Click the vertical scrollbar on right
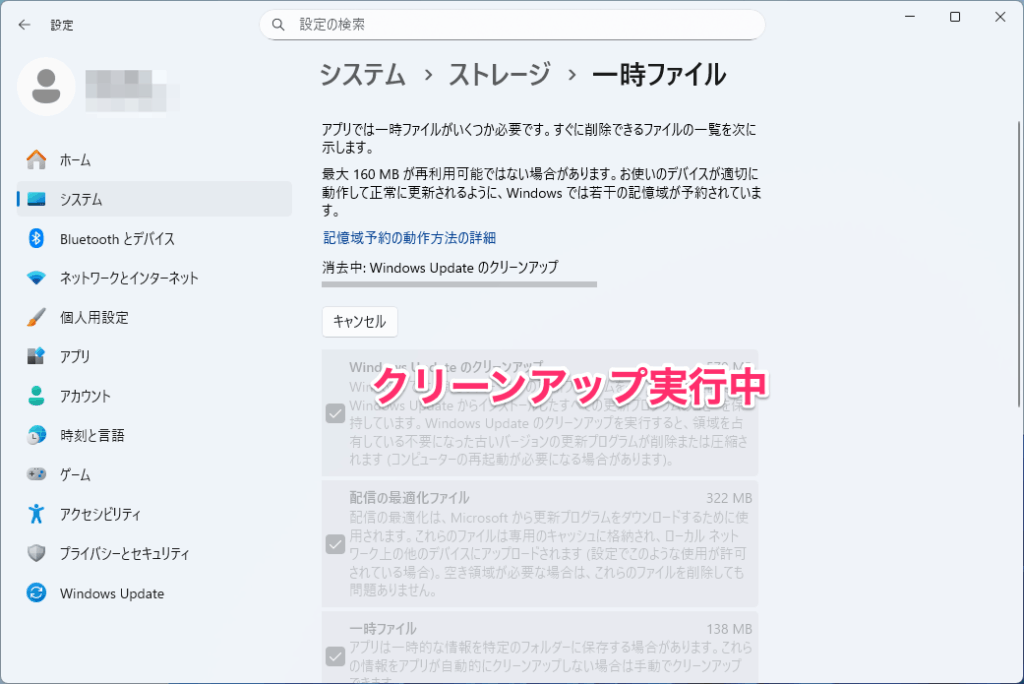 tap(1019, 265)
